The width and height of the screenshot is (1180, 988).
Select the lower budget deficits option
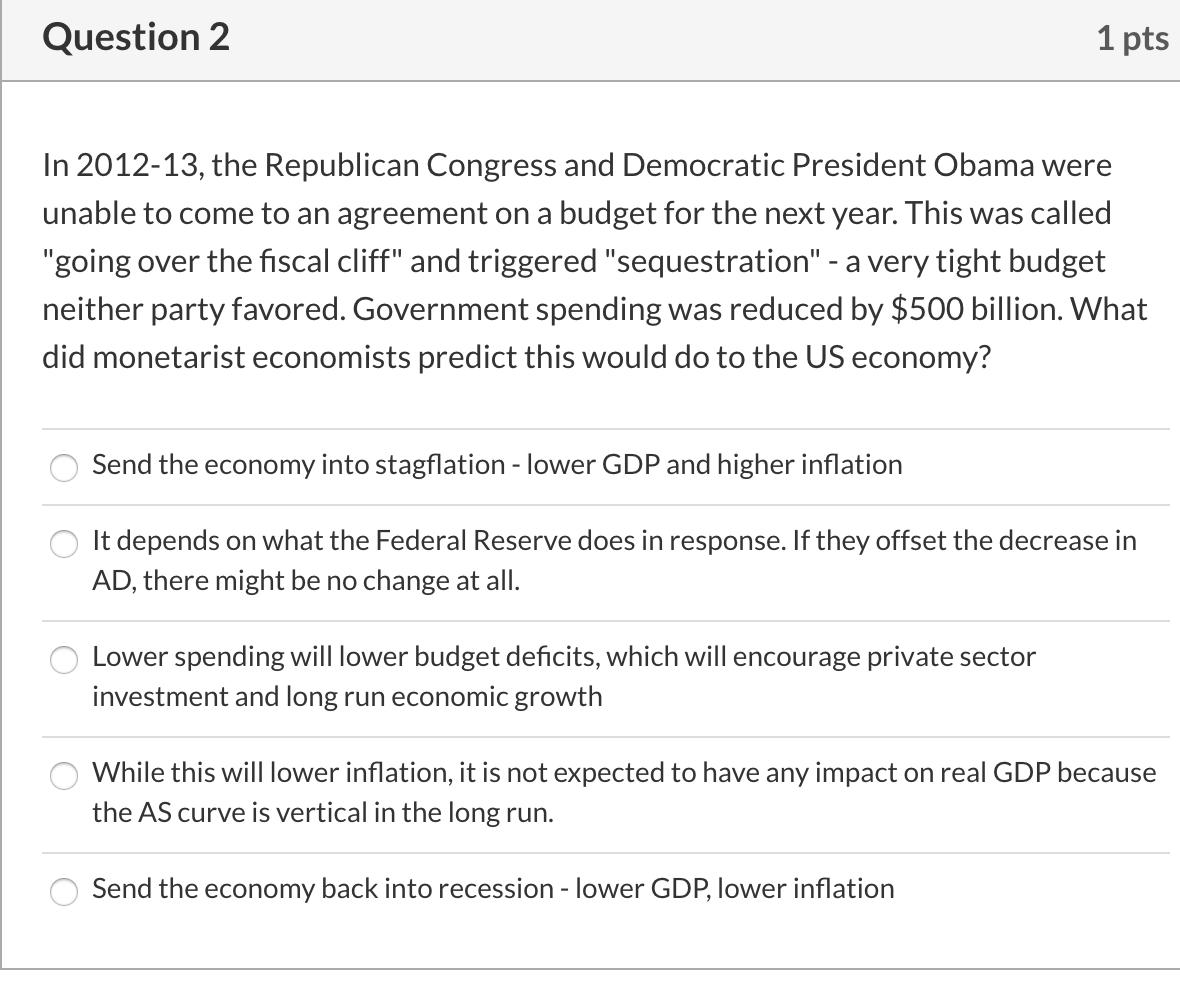63,660
